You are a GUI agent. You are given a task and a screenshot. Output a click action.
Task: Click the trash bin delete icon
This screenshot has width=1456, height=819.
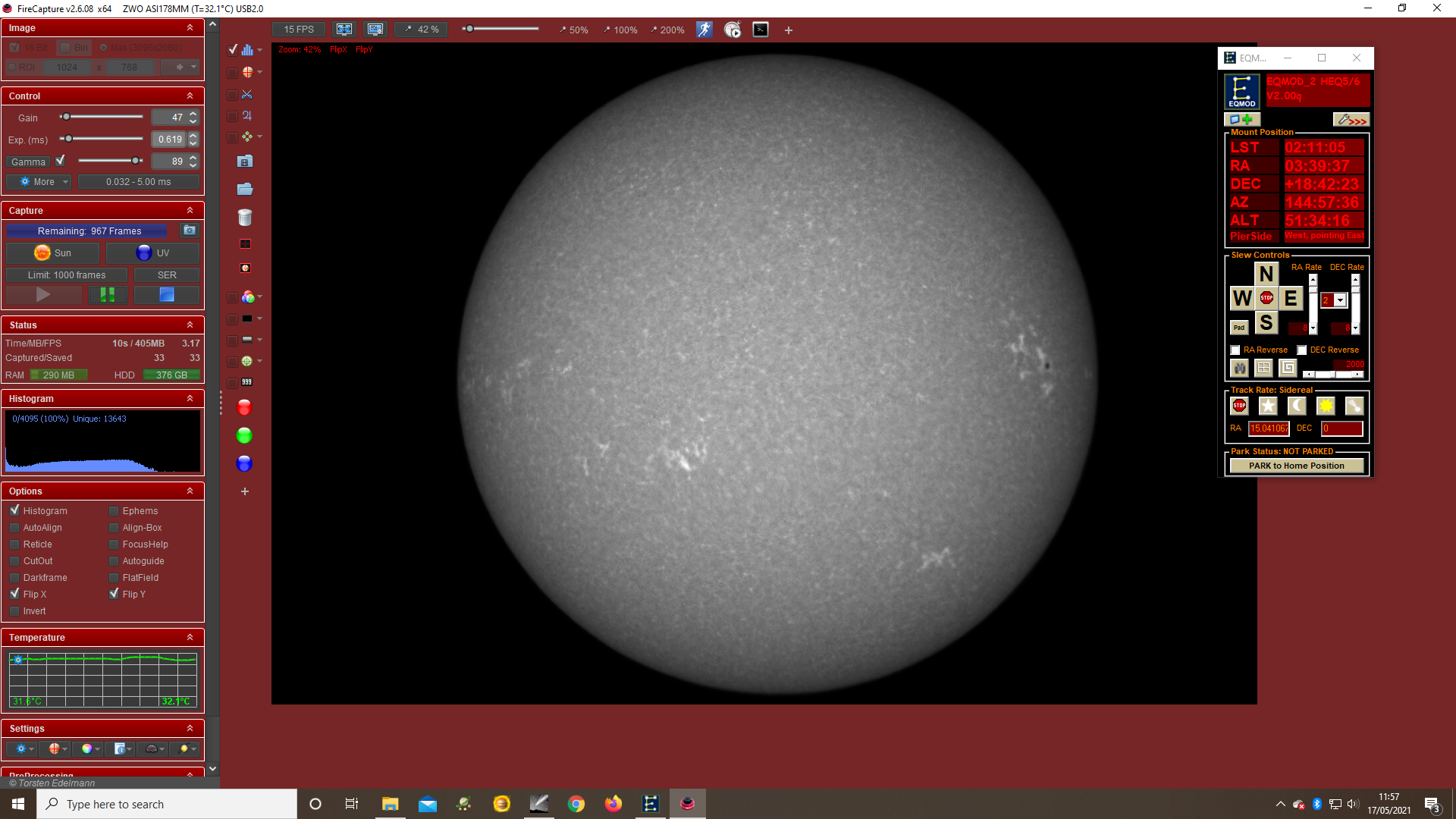click(x=244, y=218)
